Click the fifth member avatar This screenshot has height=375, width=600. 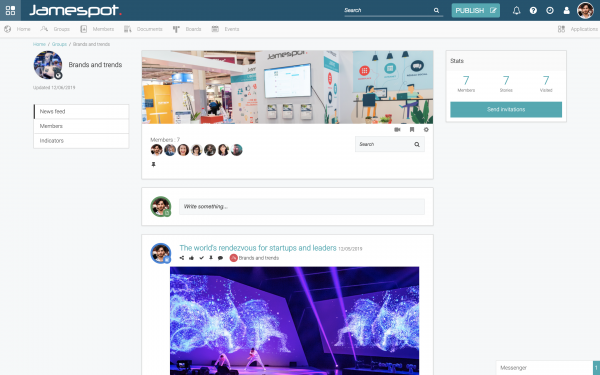tap(210, 150)
